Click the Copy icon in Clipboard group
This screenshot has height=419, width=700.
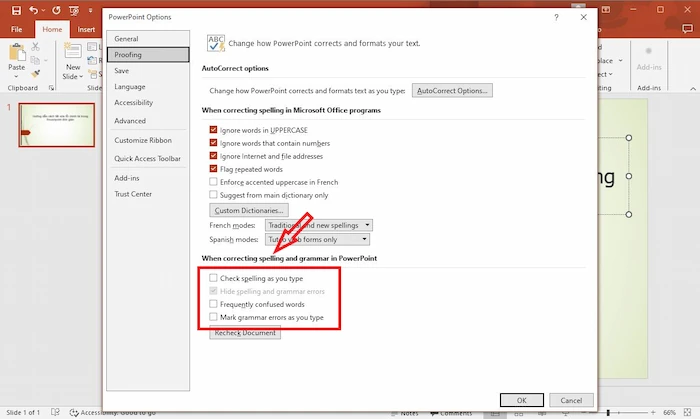pos(35,60)
